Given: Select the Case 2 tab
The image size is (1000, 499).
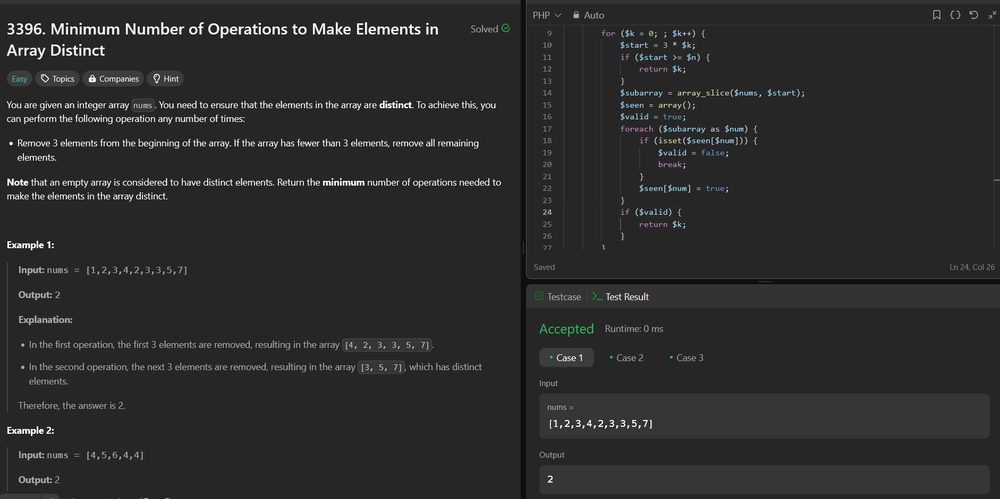Looking at the screenshot, I should pyautogui.click(x=626, y=357).
